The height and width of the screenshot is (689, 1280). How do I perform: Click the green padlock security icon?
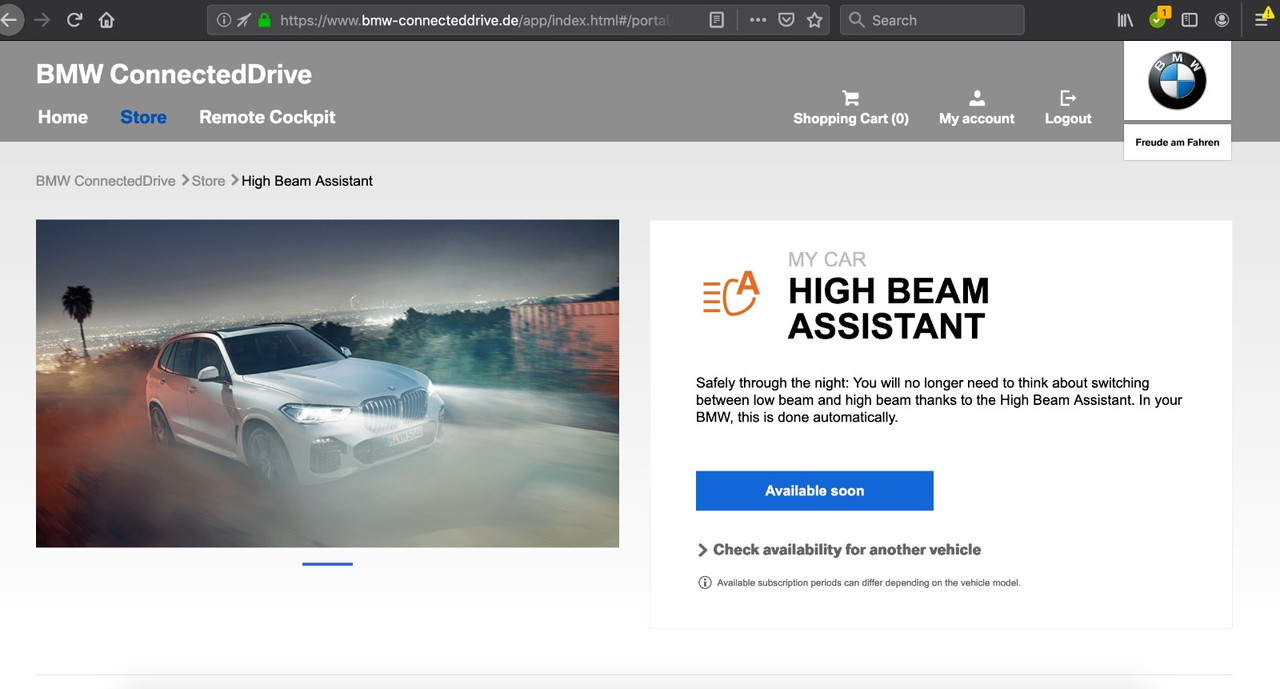click(264, 20)
